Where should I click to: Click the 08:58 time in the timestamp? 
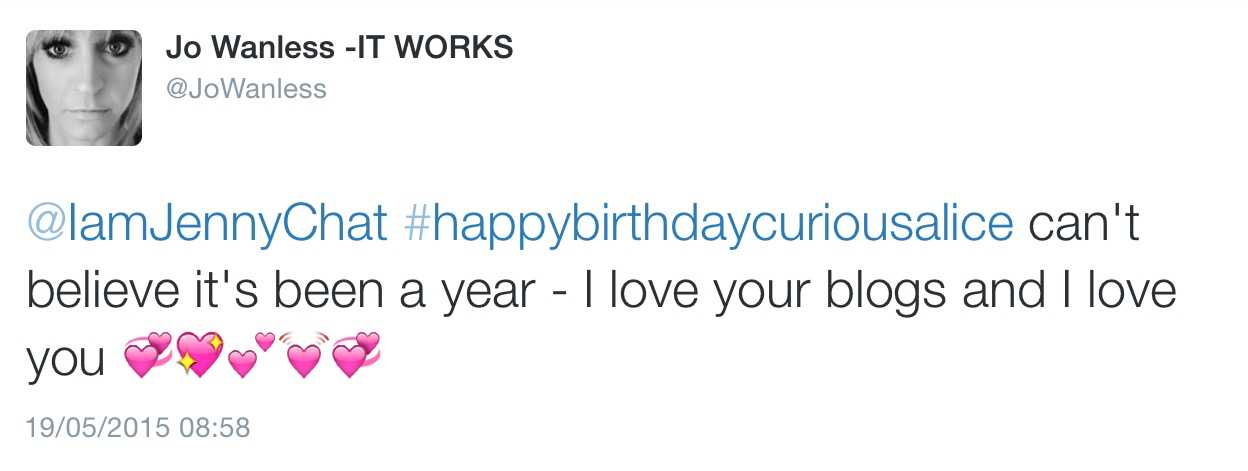[x=214, y=429]
